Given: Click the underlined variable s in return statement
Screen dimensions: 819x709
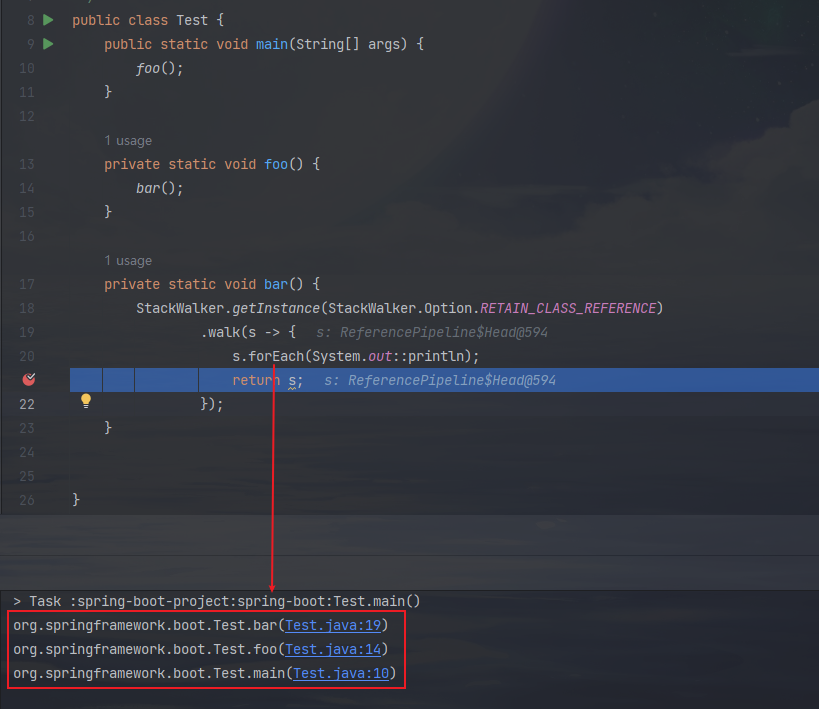Looking at the screenshot, I should coord(292,381).
